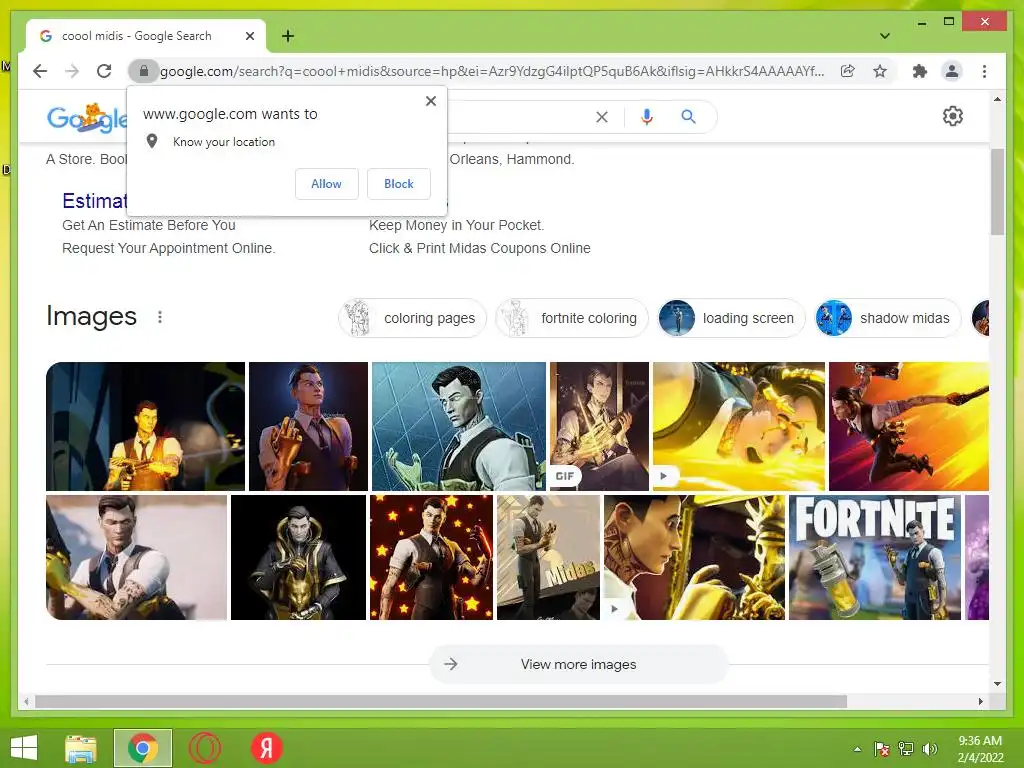Open Chrome's three-dot menu

[x=984, y=71]
